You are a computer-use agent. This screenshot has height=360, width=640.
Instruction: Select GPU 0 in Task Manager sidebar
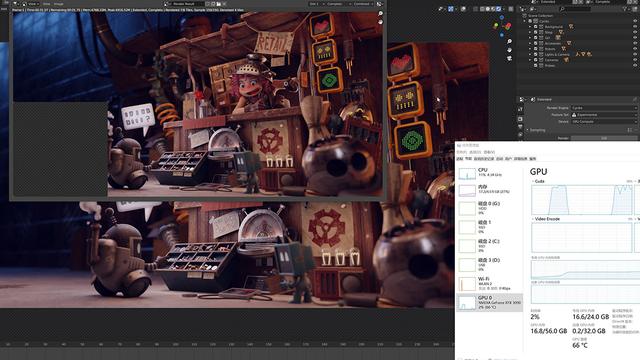coord(489,302)
